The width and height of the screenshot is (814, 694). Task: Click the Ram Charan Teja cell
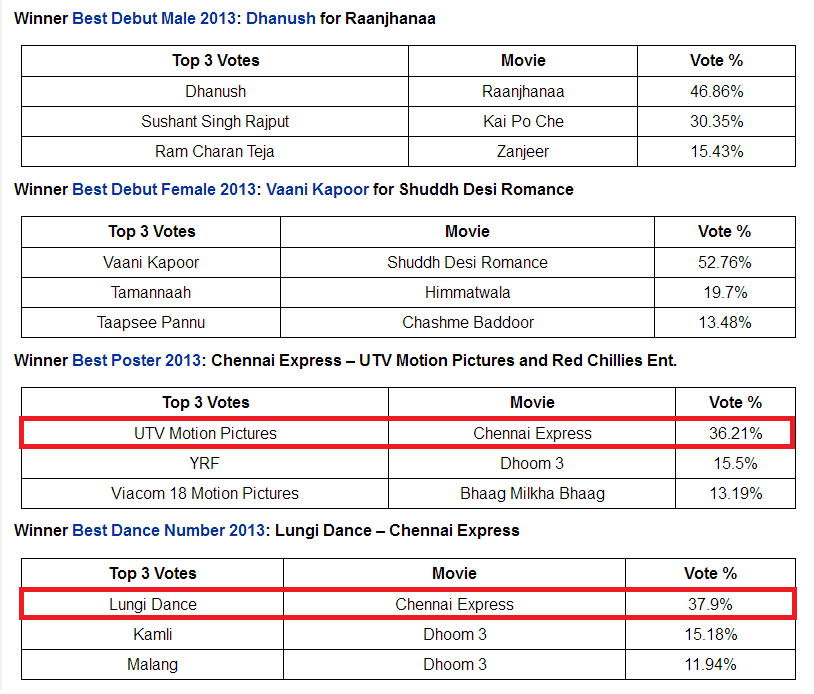pyautogui.click(x=215, y=152)
